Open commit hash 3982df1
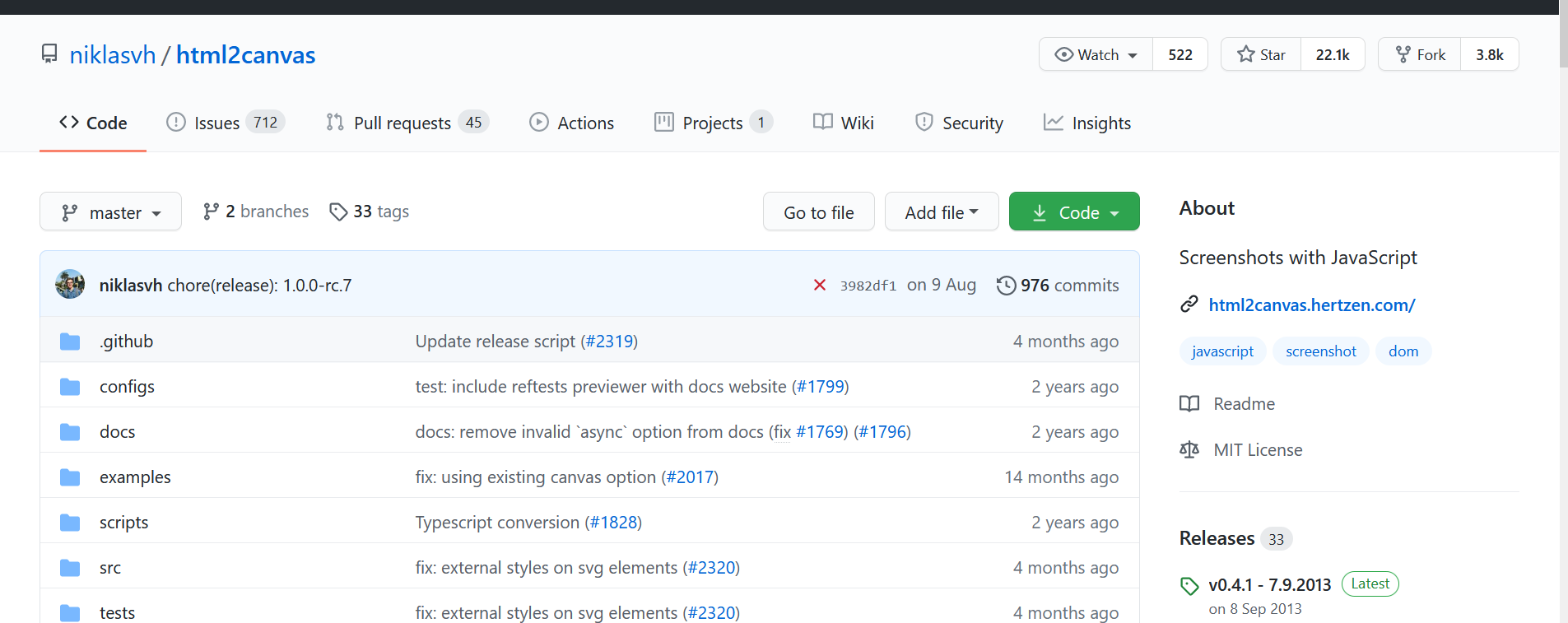Screen dimensions: 1568x623 pyautogui.click(x=868, y=286)
